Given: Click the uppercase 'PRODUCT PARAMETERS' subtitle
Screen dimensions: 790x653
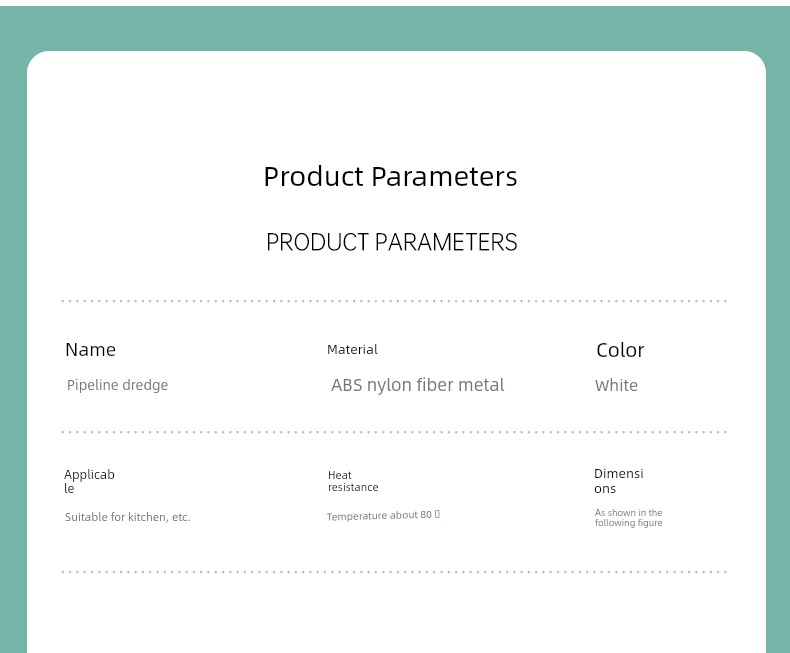Looking at the screenshot, I should (391, 243).
